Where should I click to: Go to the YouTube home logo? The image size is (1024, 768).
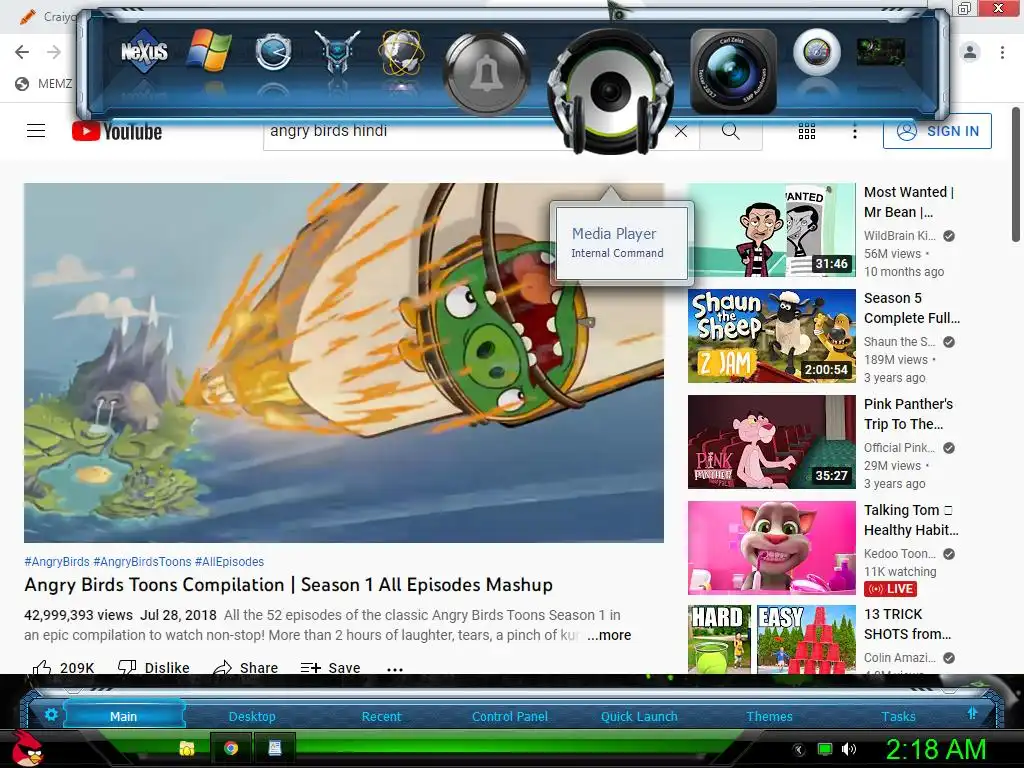click(x=117, y=131)
